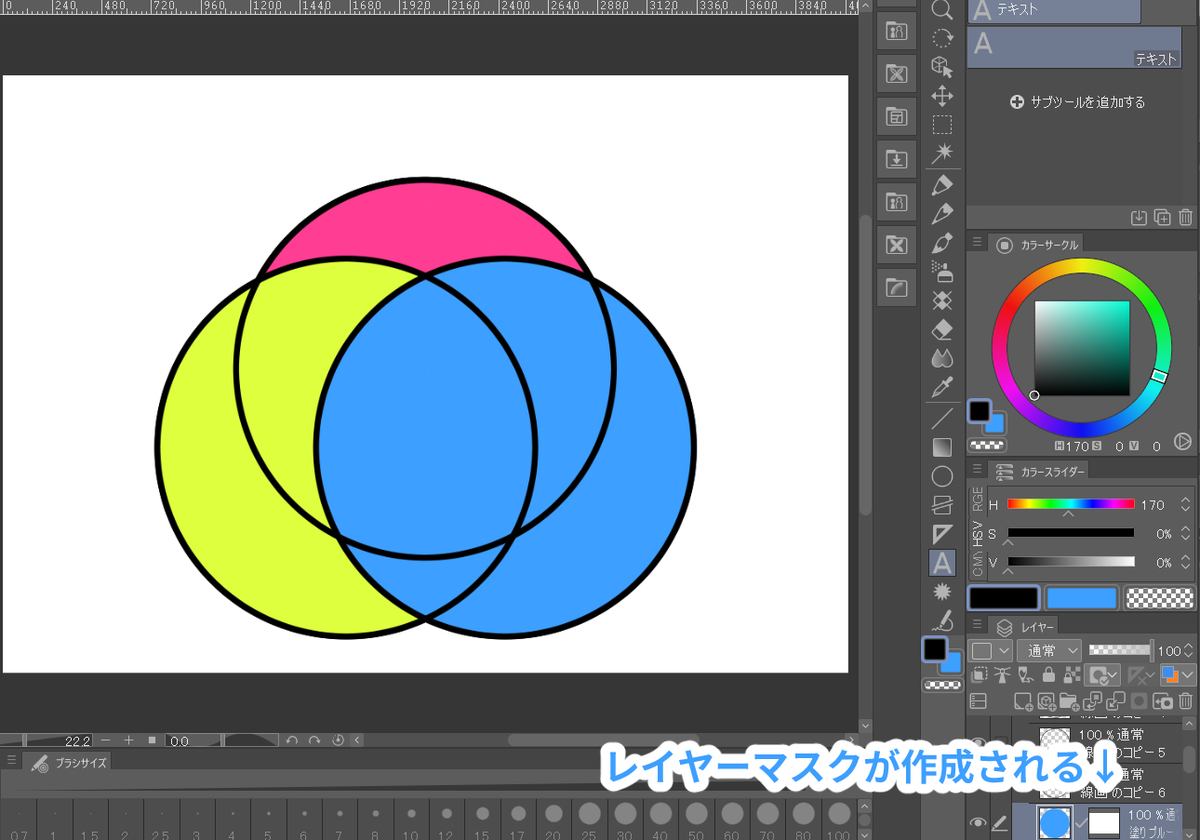The width and height of the screenshot is (1200, 840).
Task: Select the Decoration tool
Action: [942, 301]
